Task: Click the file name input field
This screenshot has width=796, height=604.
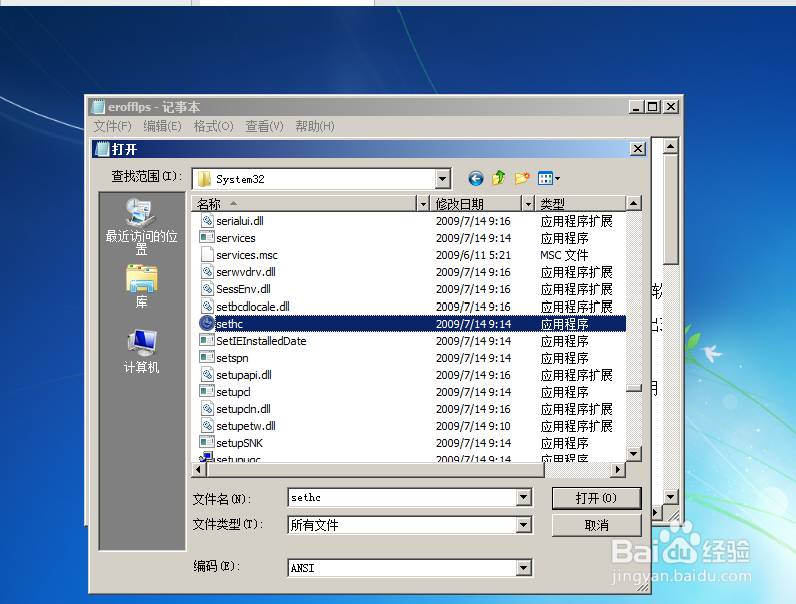Action: tap(402, 497)
